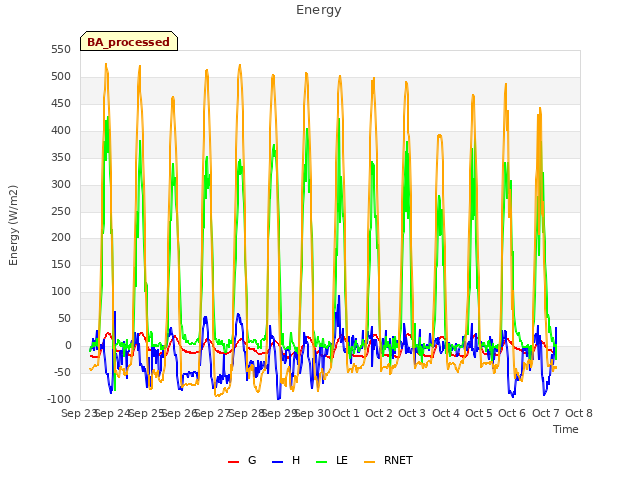
Task: Click the 250 y-axis tick value
Action: pos(61,211)
